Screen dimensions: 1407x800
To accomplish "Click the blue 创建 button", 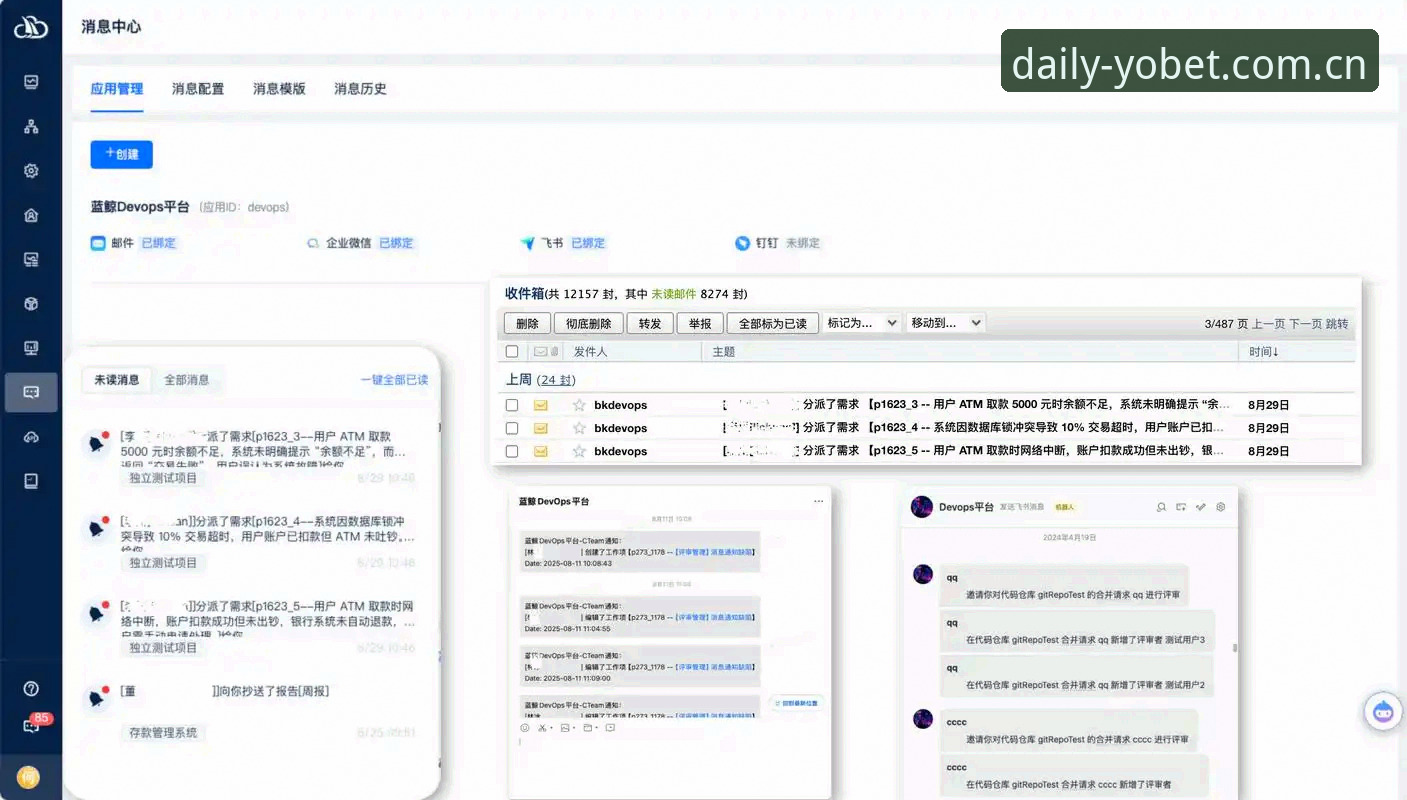I will tap(122, 155).
